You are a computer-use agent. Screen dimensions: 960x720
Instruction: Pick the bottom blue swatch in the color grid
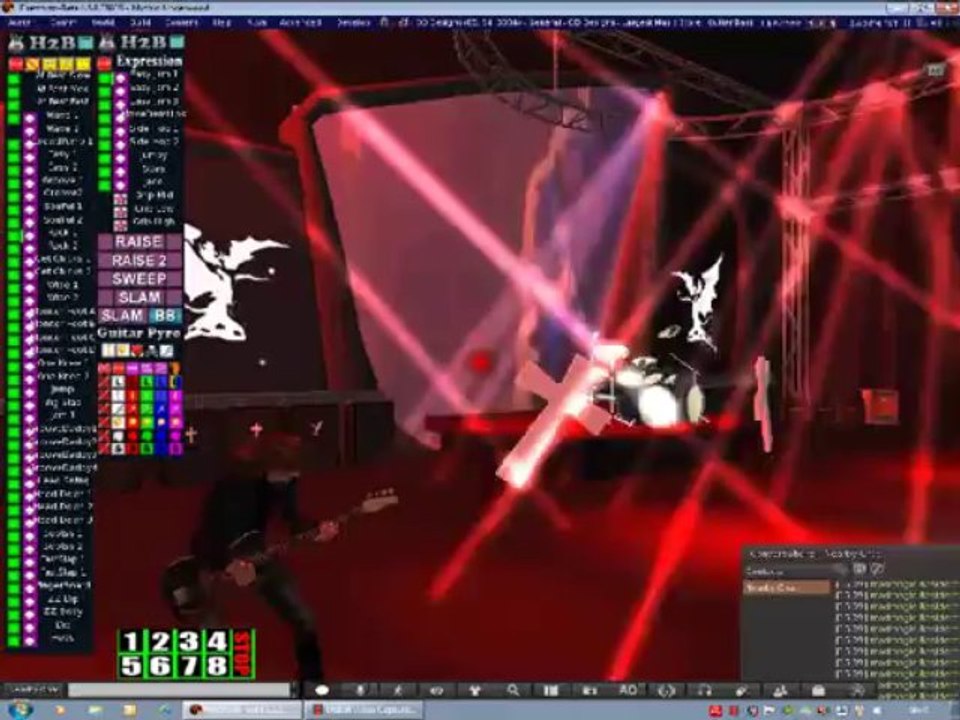pos(161,449)
